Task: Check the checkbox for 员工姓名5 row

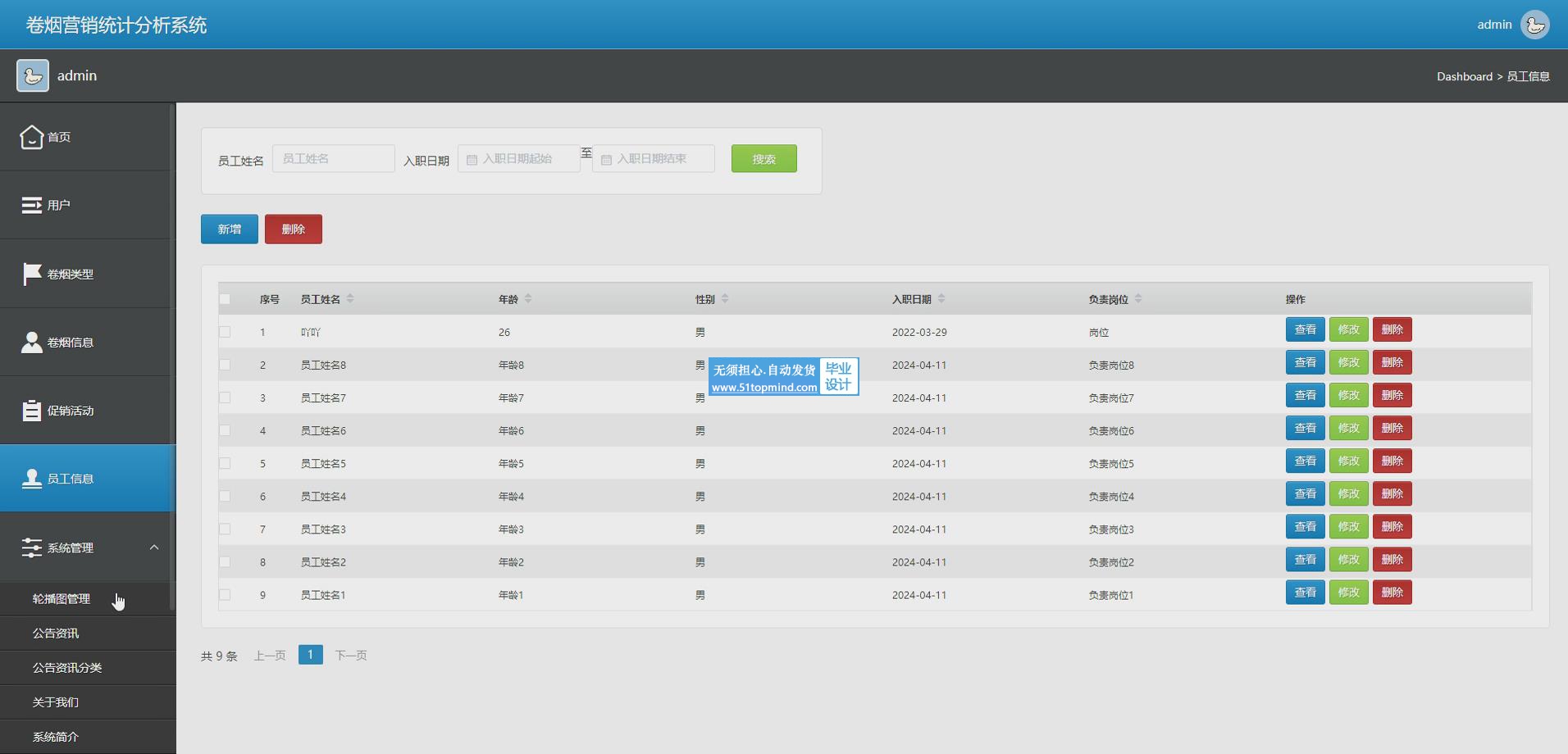Action: [225, 463]
